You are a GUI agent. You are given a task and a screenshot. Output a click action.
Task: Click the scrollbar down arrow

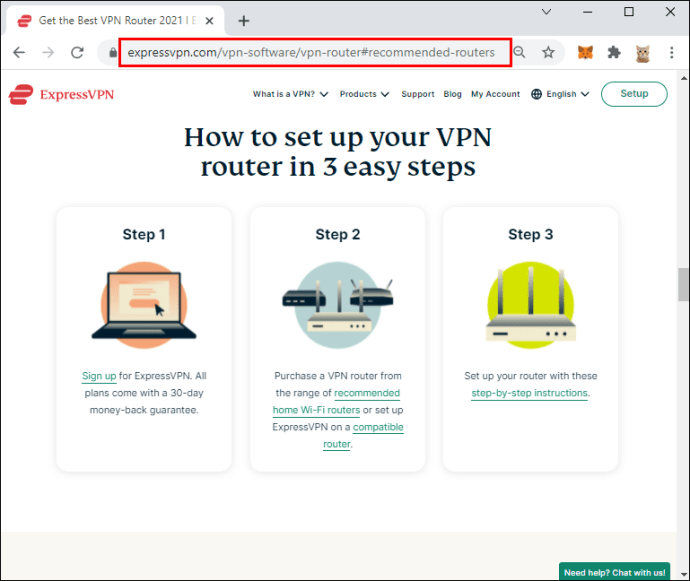tap(683, 574)
